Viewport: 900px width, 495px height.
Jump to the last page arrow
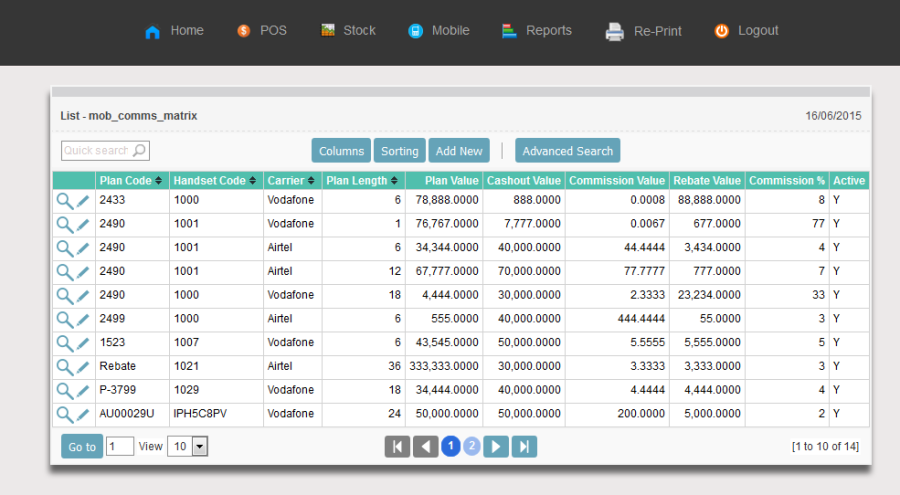point(524,447)
